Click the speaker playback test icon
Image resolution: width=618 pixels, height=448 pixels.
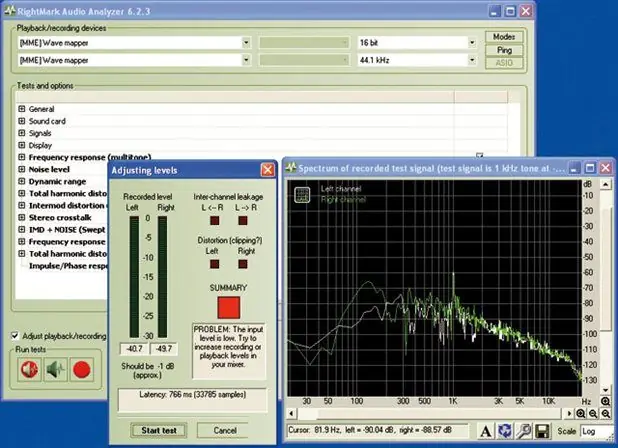point(30,370)
